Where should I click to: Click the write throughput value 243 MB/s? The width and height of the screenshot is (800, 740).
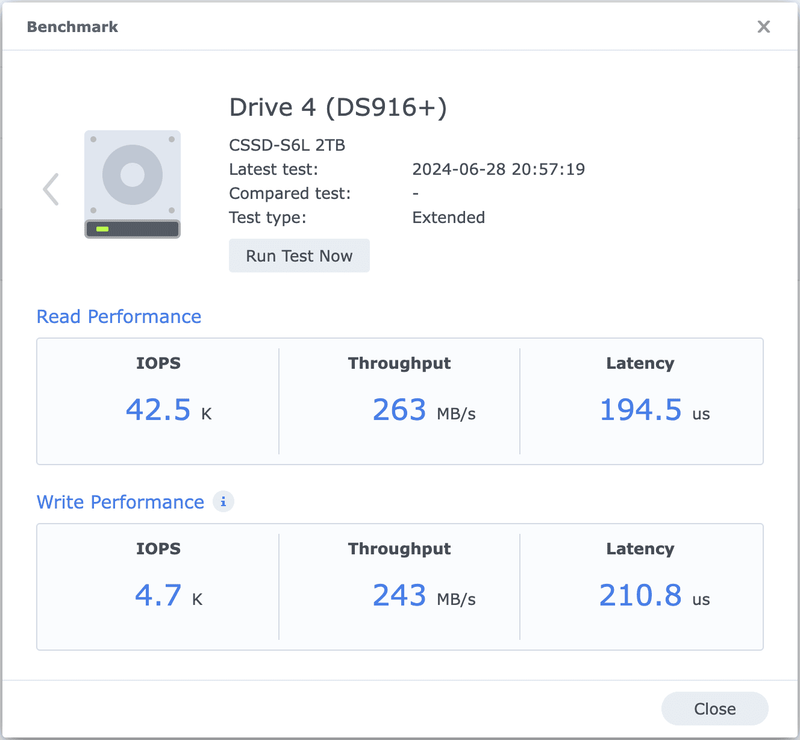423,596
